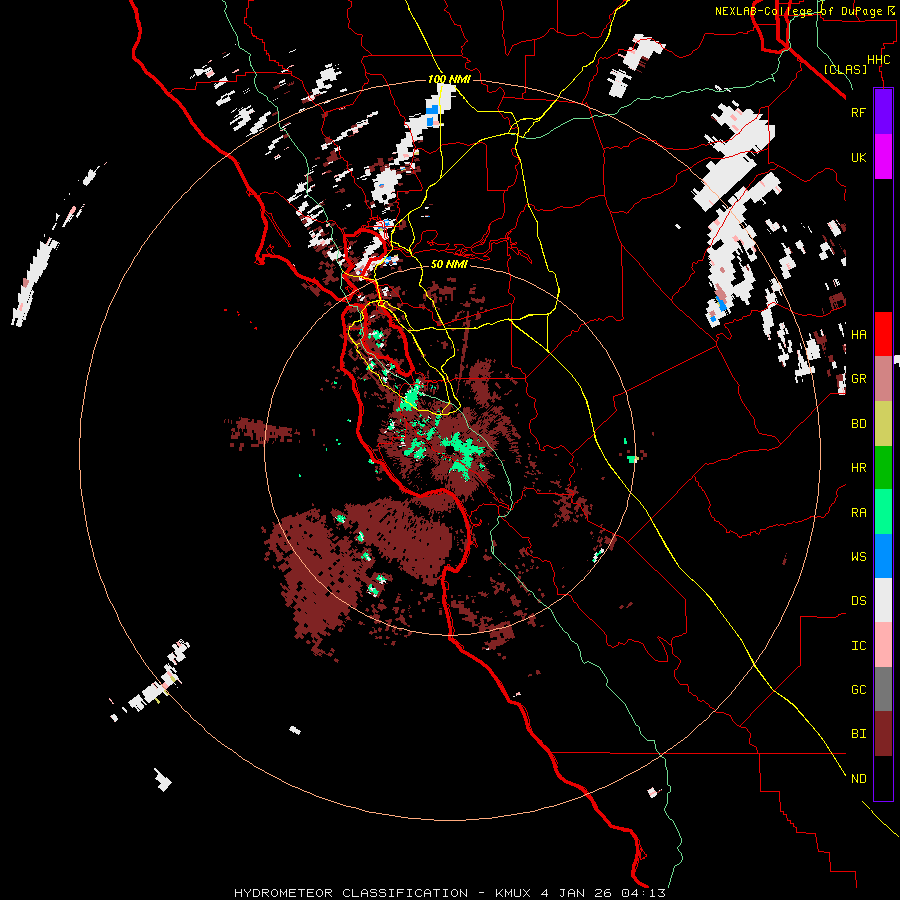Click the HA legend label

pyautogui.click(x=858, y=335)
